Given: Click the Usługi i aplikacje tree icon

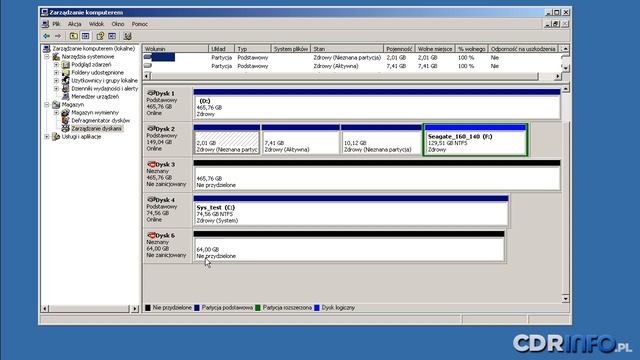Looking at the screenshot, I should coord(56,137).
